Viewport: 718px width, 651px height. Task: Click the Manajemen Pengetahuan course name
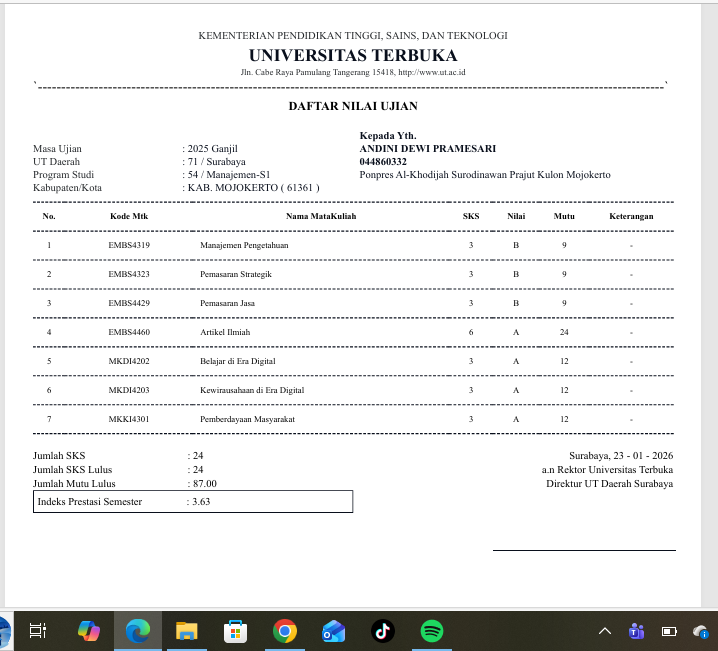[244, 245]
